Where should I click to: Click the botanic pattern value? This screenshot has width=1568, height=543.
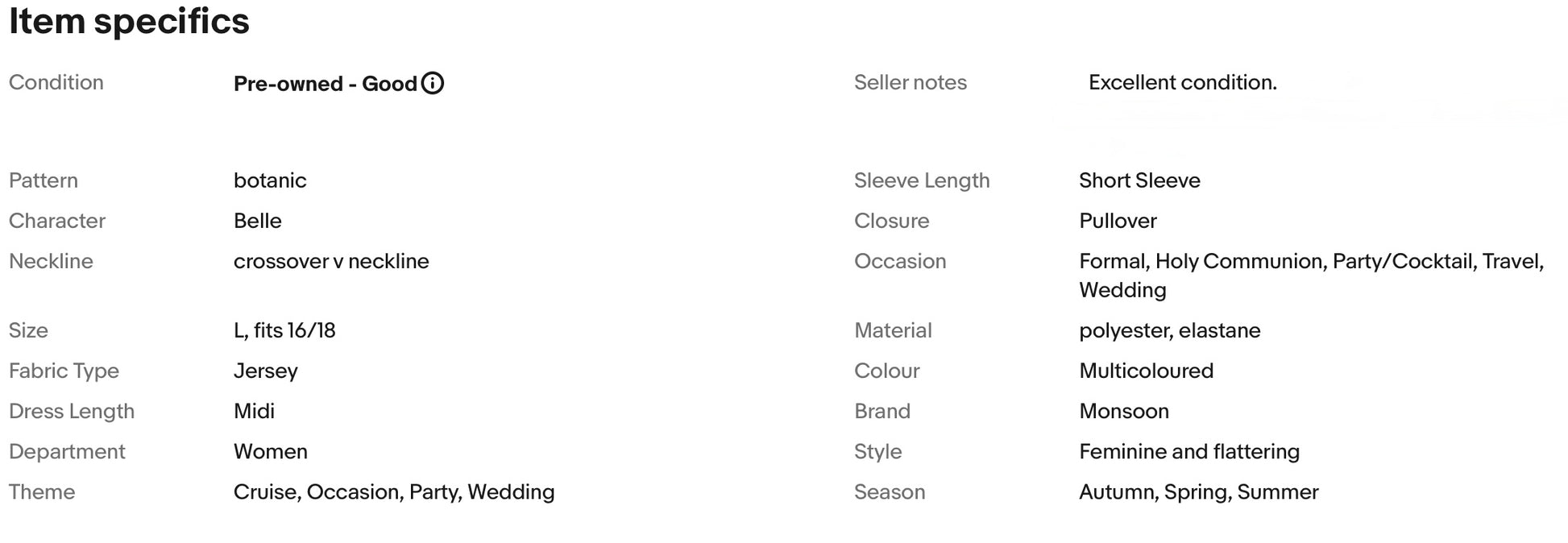point(270,180)
